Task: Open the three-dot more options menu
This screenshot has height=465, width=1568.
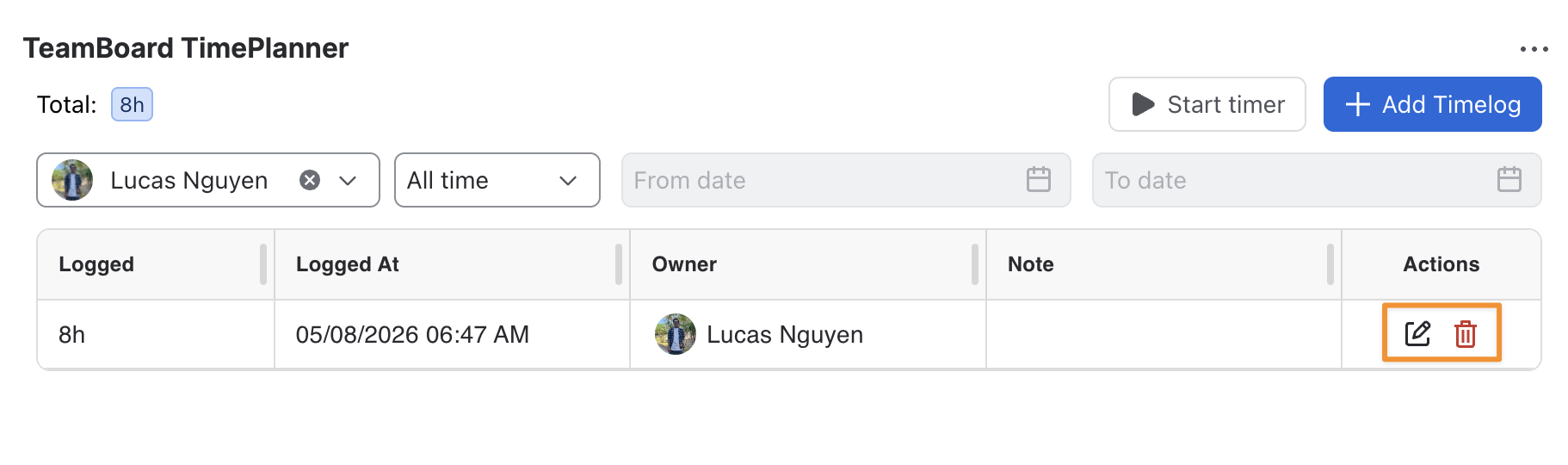Action: tap(1534, 49)
